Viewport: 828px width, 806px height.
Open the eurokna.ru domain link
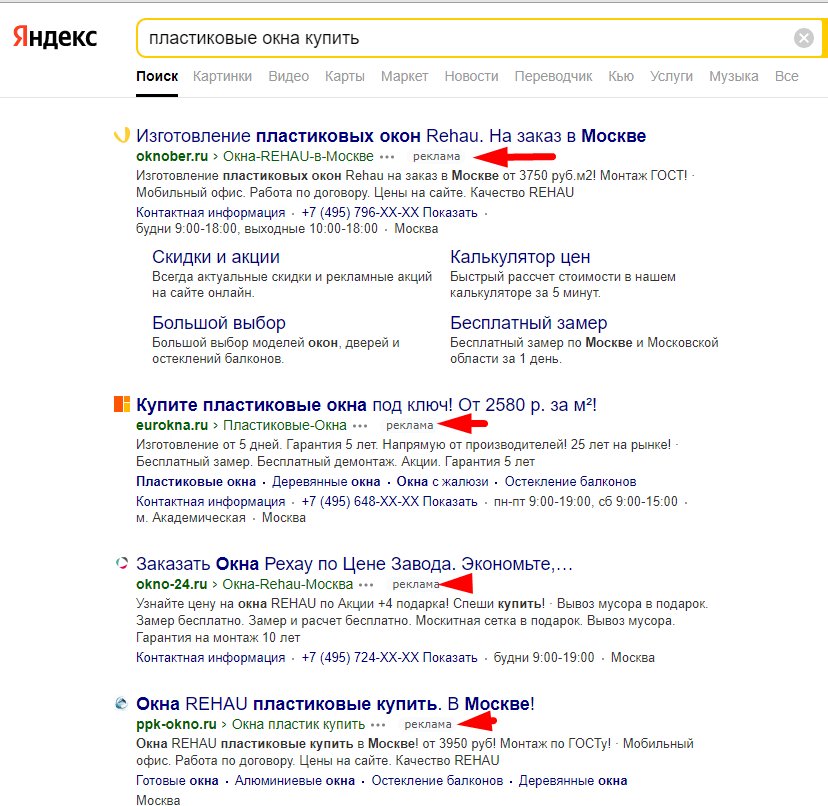[x=172, y=425]
